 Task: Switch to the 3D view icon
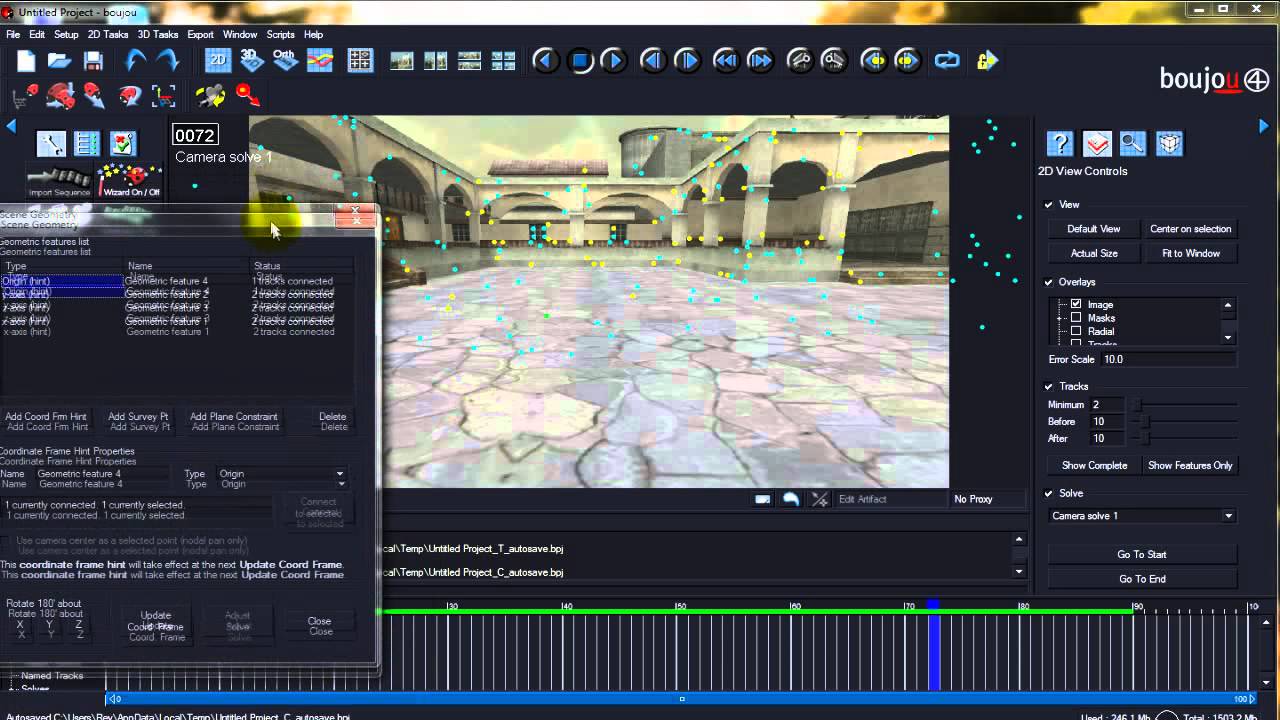pos(252,61)
